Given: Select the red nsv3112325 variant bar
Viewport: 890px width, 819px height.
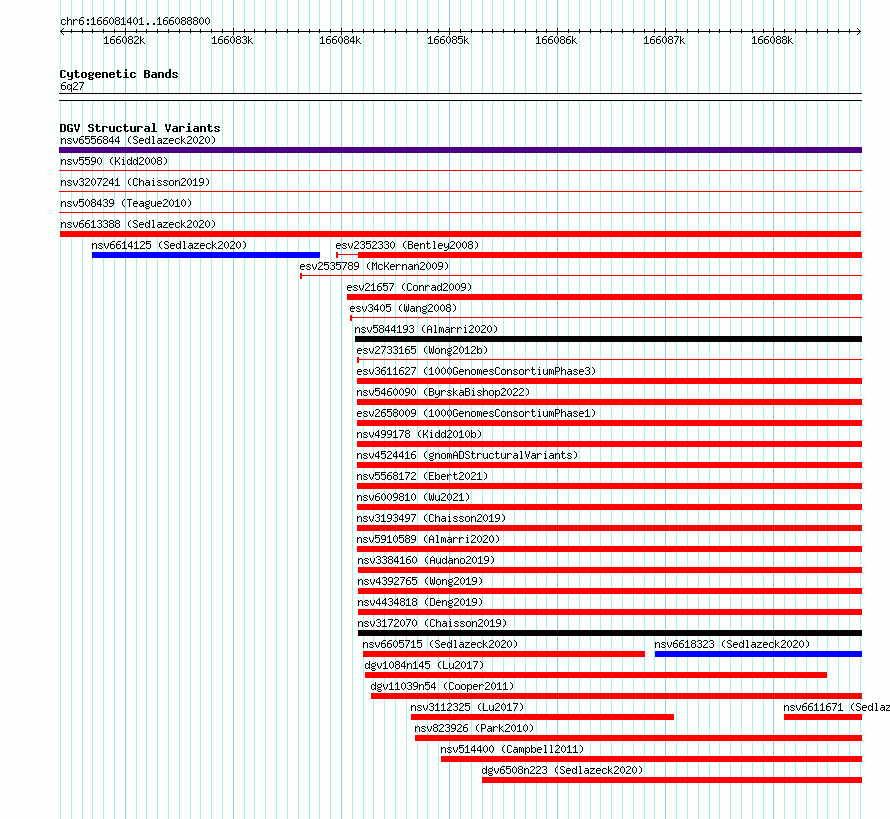Looking at the screenshot, I should (543, 717).
